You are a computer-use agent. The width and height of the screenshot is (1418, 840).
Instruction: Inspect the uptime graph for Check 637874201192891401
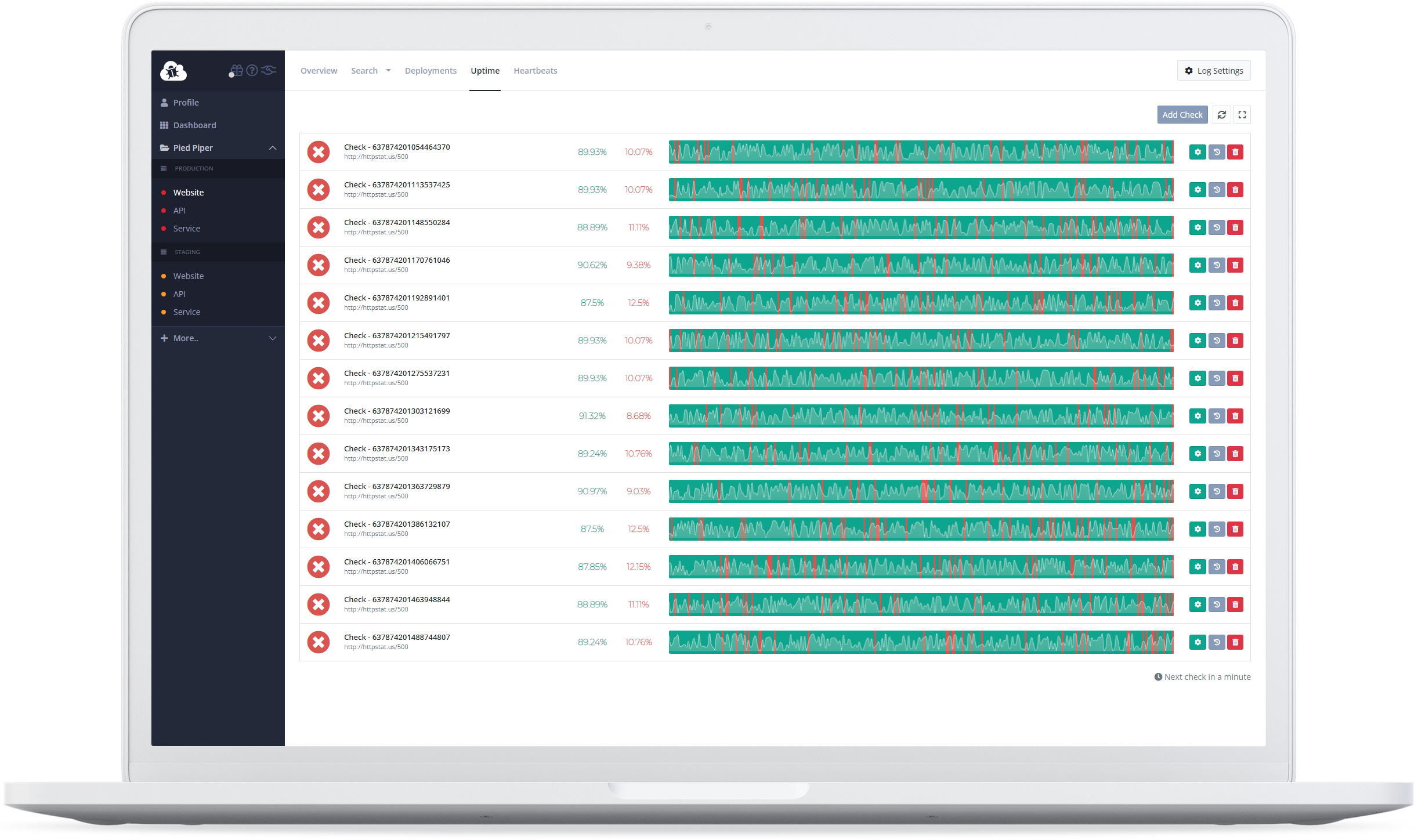(921, 302)
